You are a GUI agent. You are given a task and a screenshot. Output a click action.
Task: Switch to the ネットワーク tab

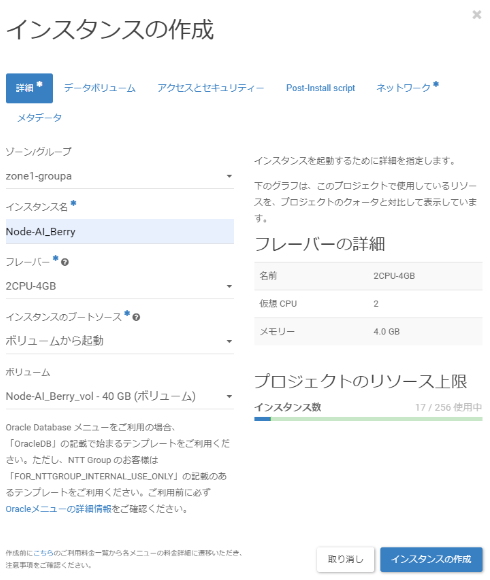[407, 88]
